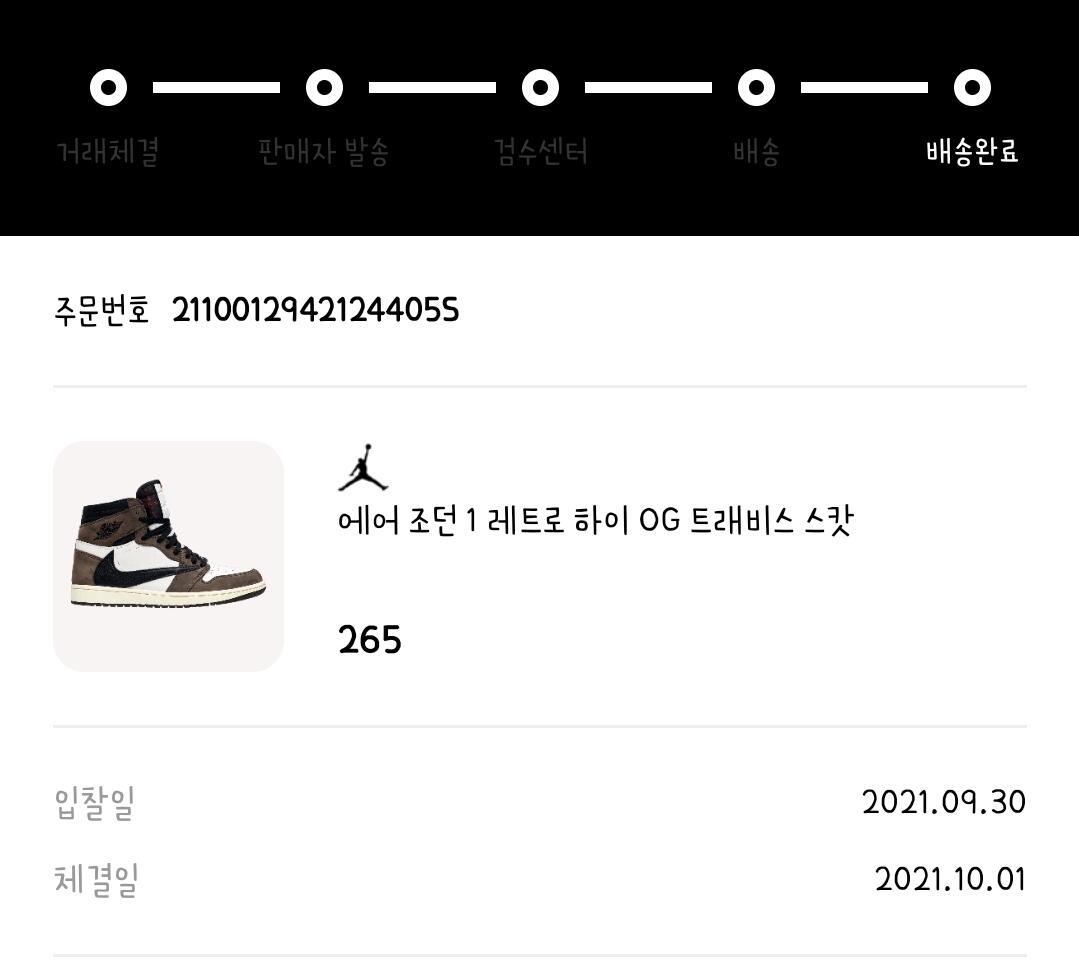
Task: Click the 거래체결 step circle
Action: coord(108,88)
